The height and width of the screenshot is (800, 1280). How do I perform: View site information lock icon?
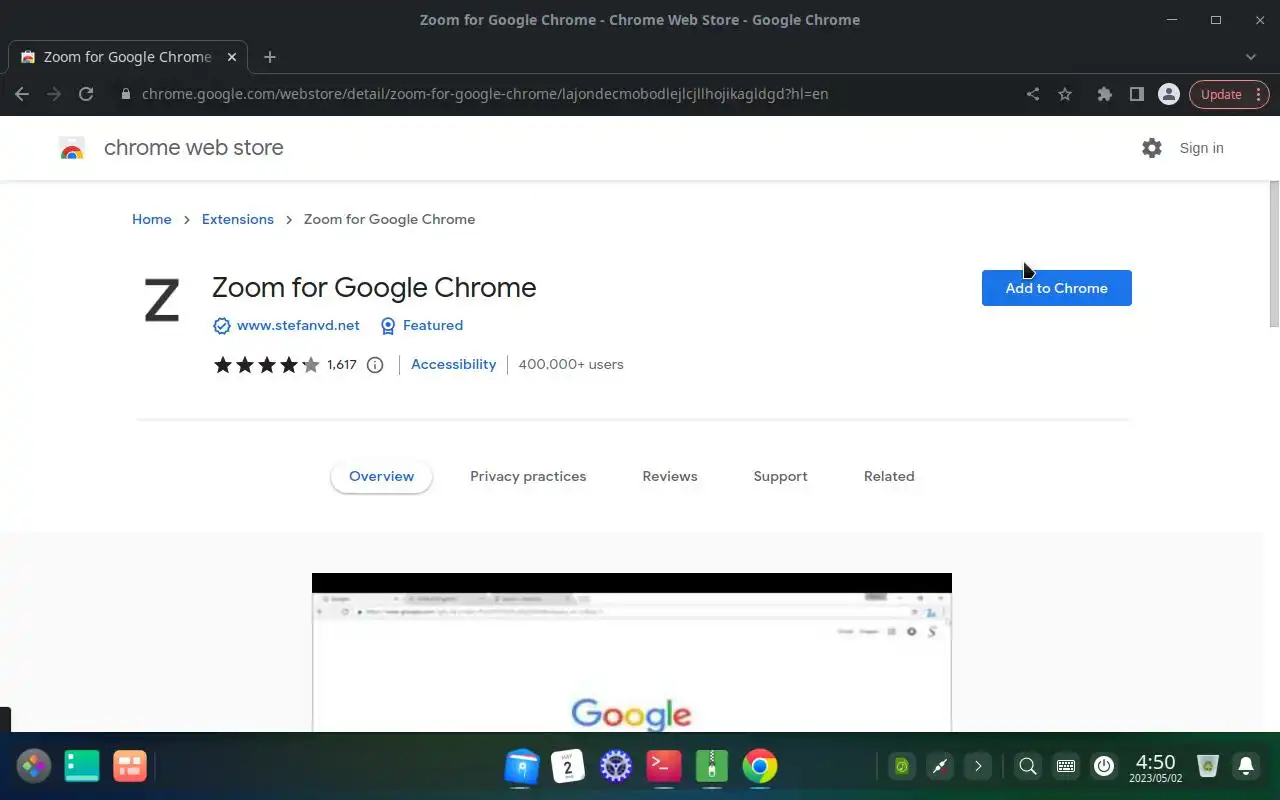pyautogui.click(x=125, y=94)
